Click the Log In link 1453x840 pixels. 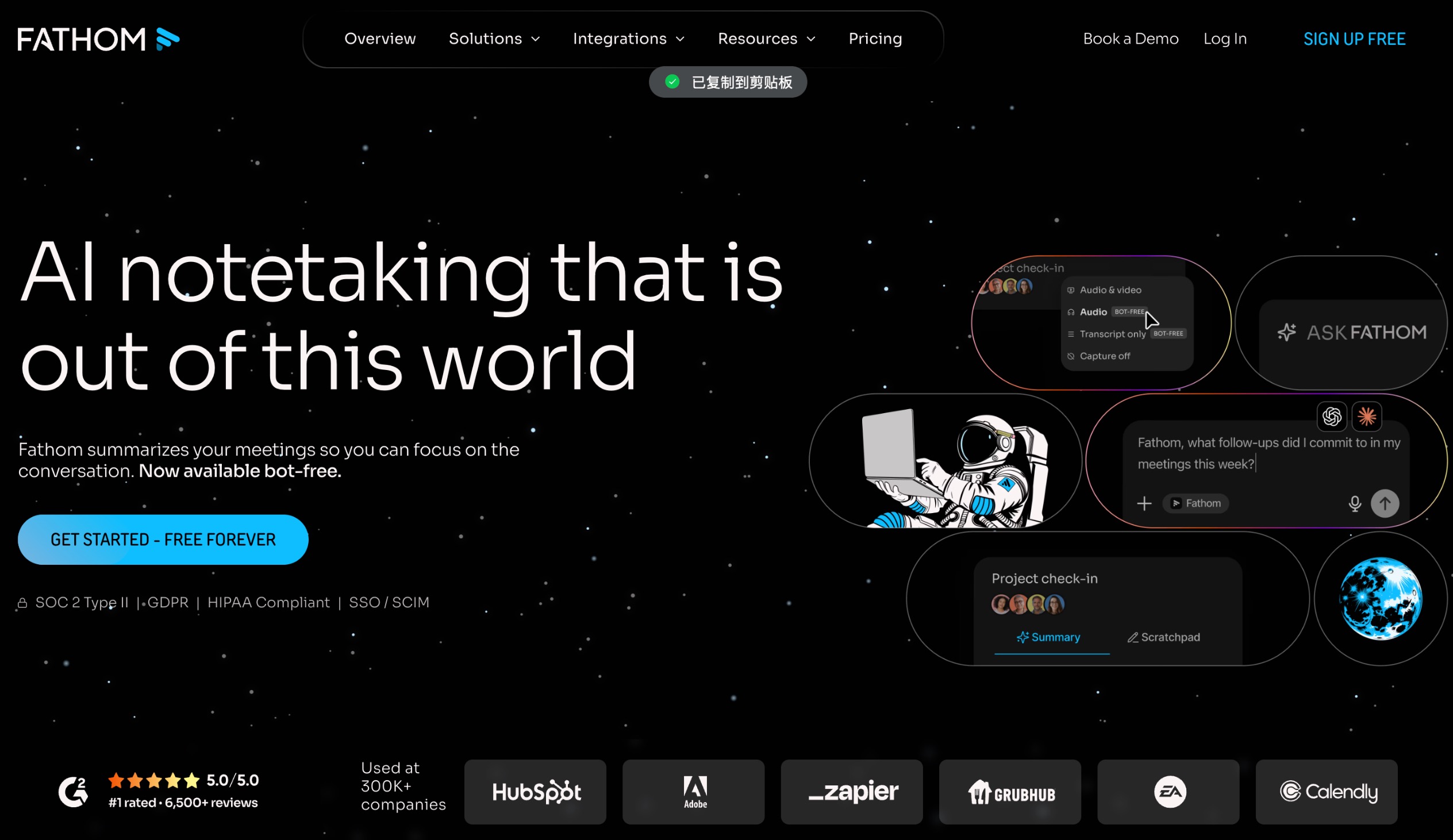click(1225, 38)
